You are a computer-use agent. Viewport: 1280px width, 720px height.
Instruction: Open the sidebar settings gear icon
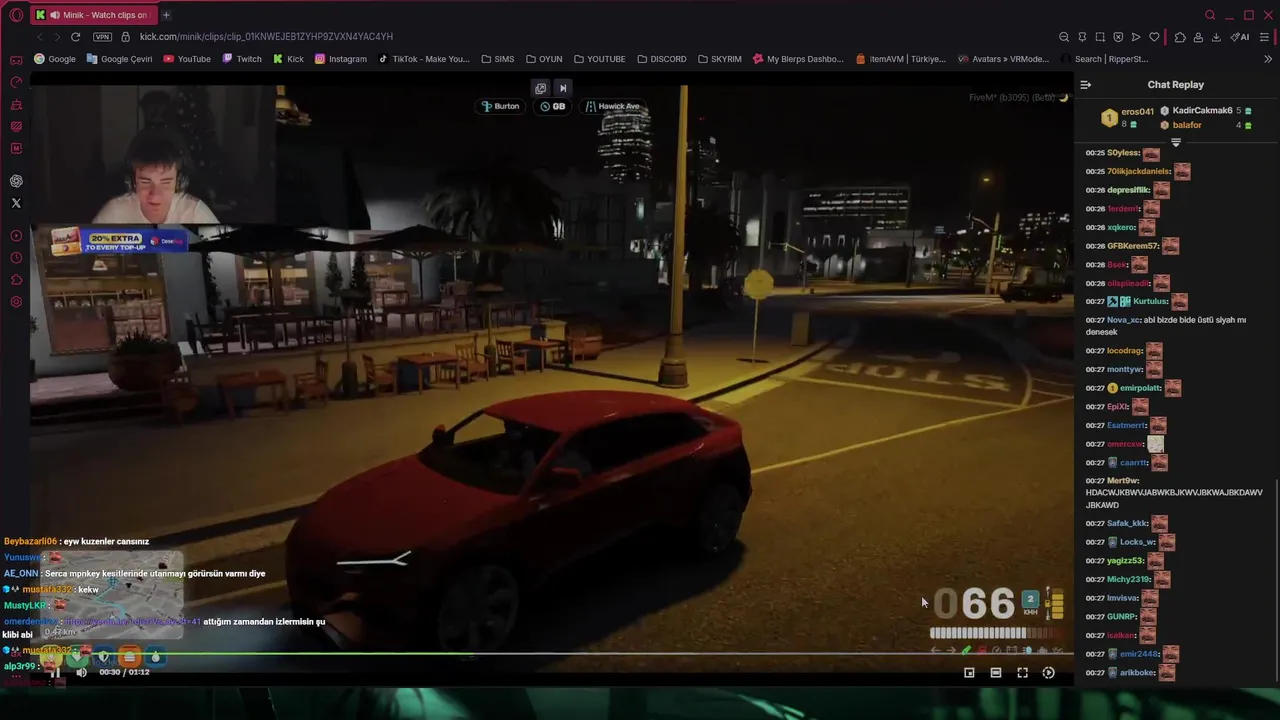tap(16, 302)
